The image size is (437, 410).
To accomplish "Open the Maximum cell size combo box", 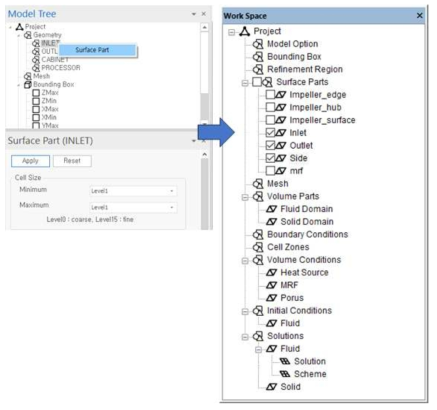I will point(133,207).
